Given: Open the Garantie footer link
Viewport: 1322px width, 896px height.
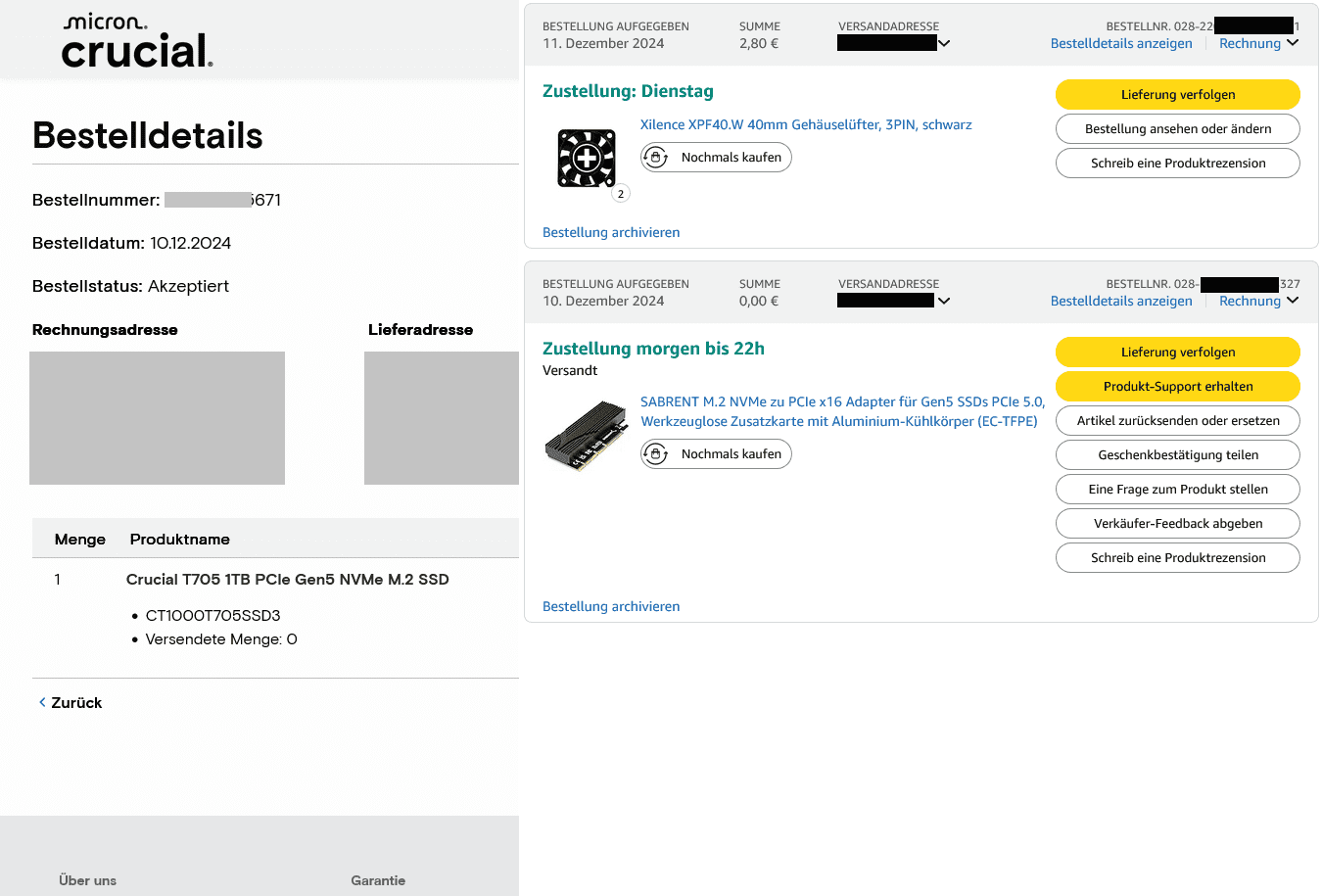Looking at the screenshot, I should click(x=378, y=880).
